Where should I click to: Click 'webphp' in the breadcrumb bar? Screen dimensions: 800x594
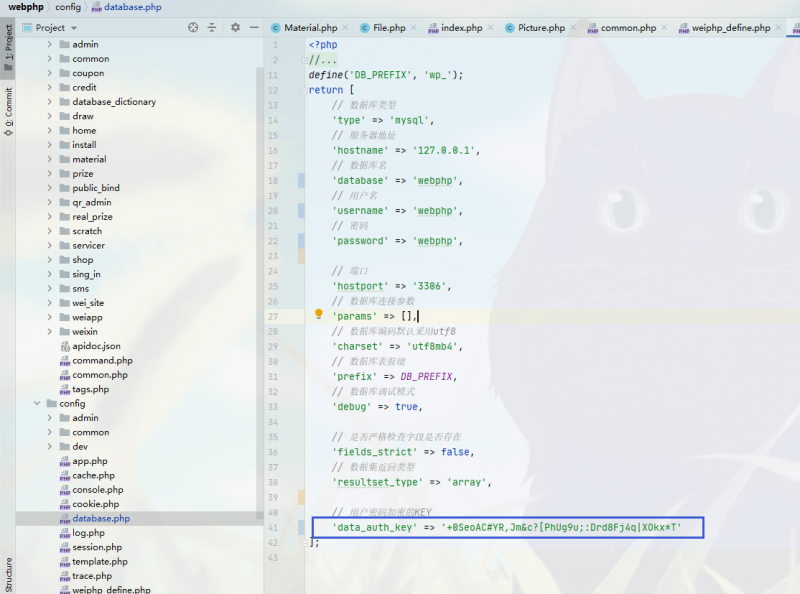(26, 7)
